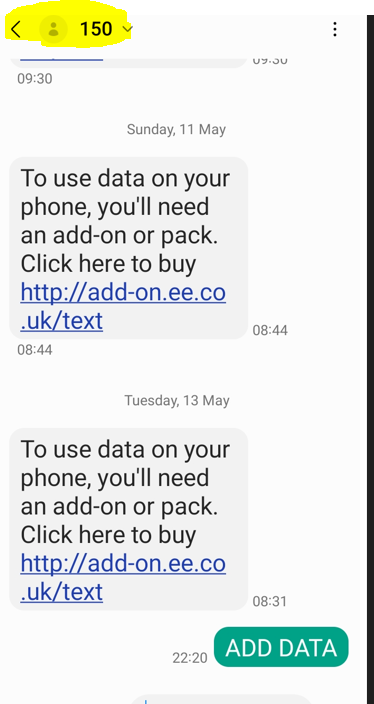The height and width of the screenshot is (704, 374).
Task: Open the three-dot more options menu
Action: pos(334,29)
